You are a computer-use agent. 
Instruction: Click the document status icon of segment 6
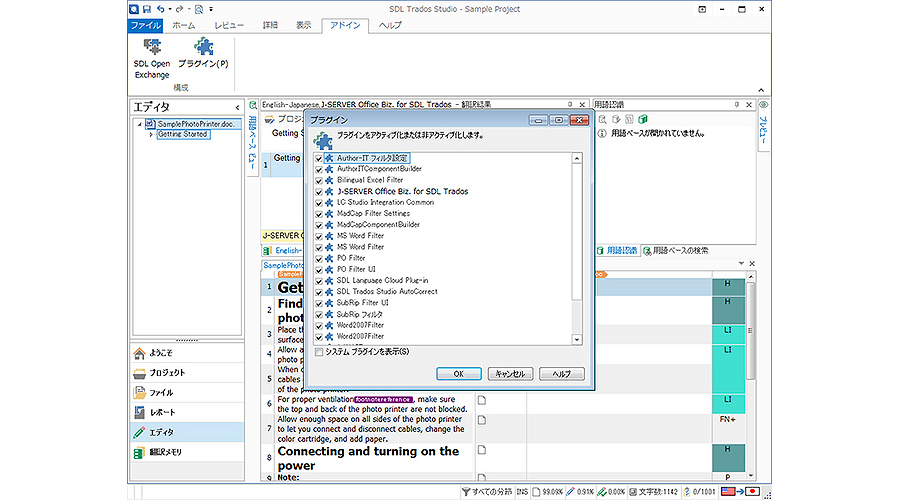[x=482, y=400]
